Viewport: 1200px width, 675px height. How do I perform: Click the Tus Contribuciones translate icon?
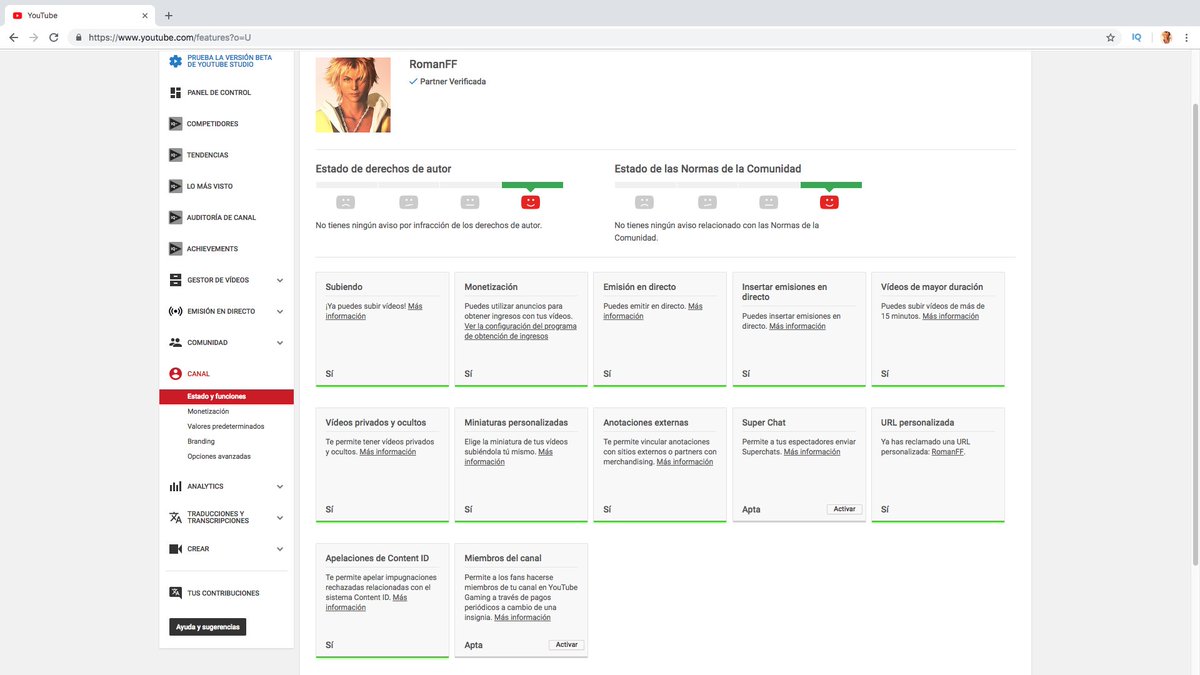point(176,593)
